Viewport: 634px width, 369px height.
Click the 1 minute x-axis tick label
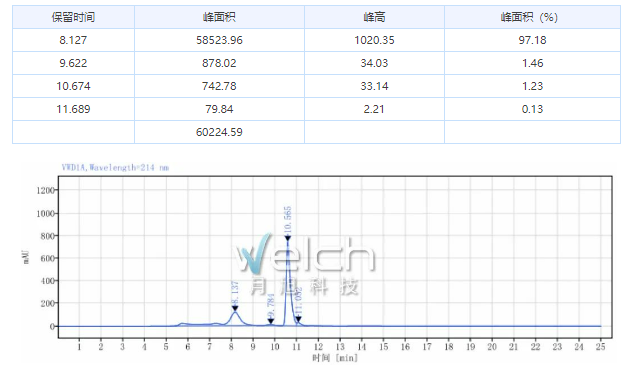(x=79, y=347)
